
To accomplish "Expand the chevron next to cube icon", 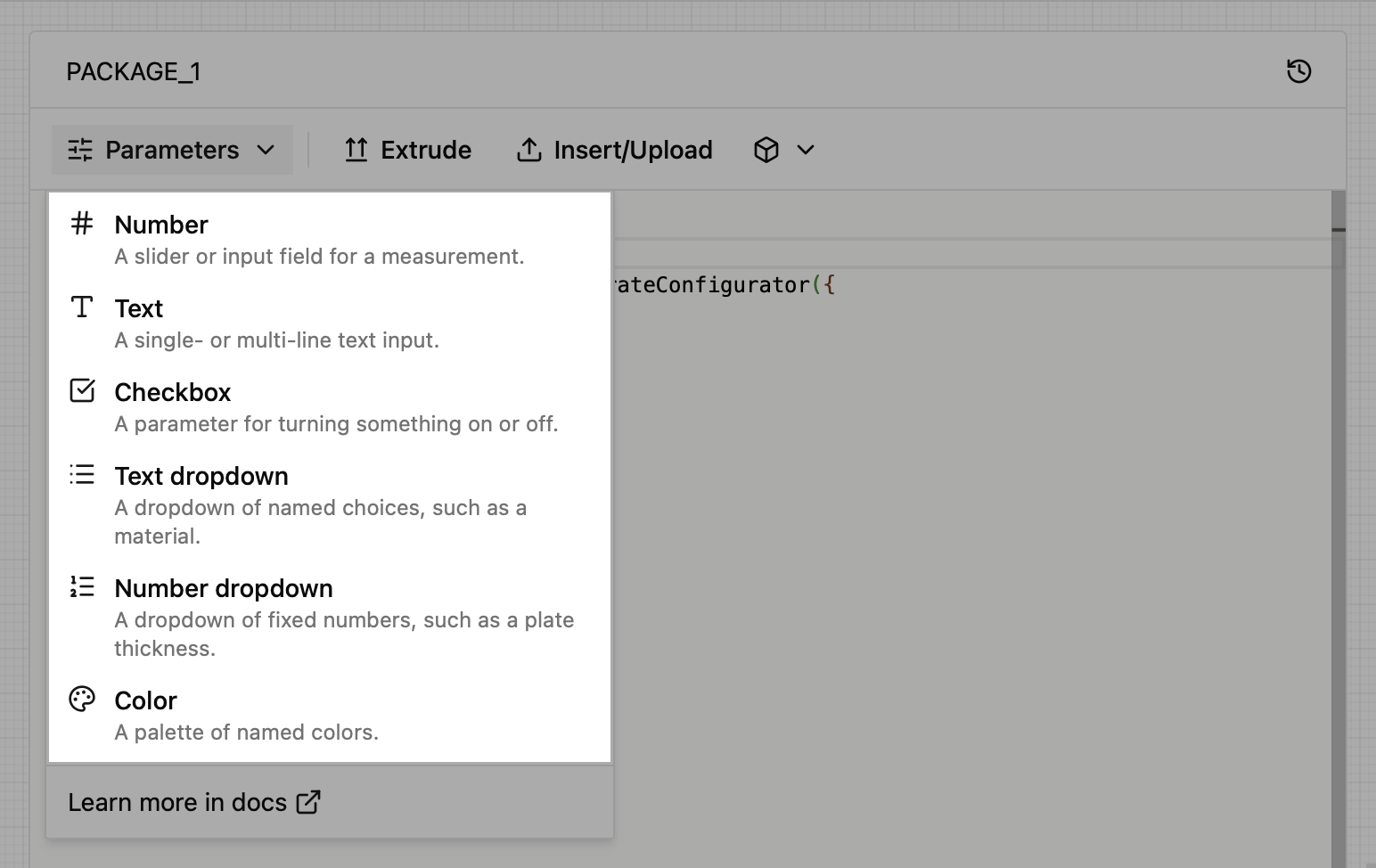I will (x=806, y=150).
